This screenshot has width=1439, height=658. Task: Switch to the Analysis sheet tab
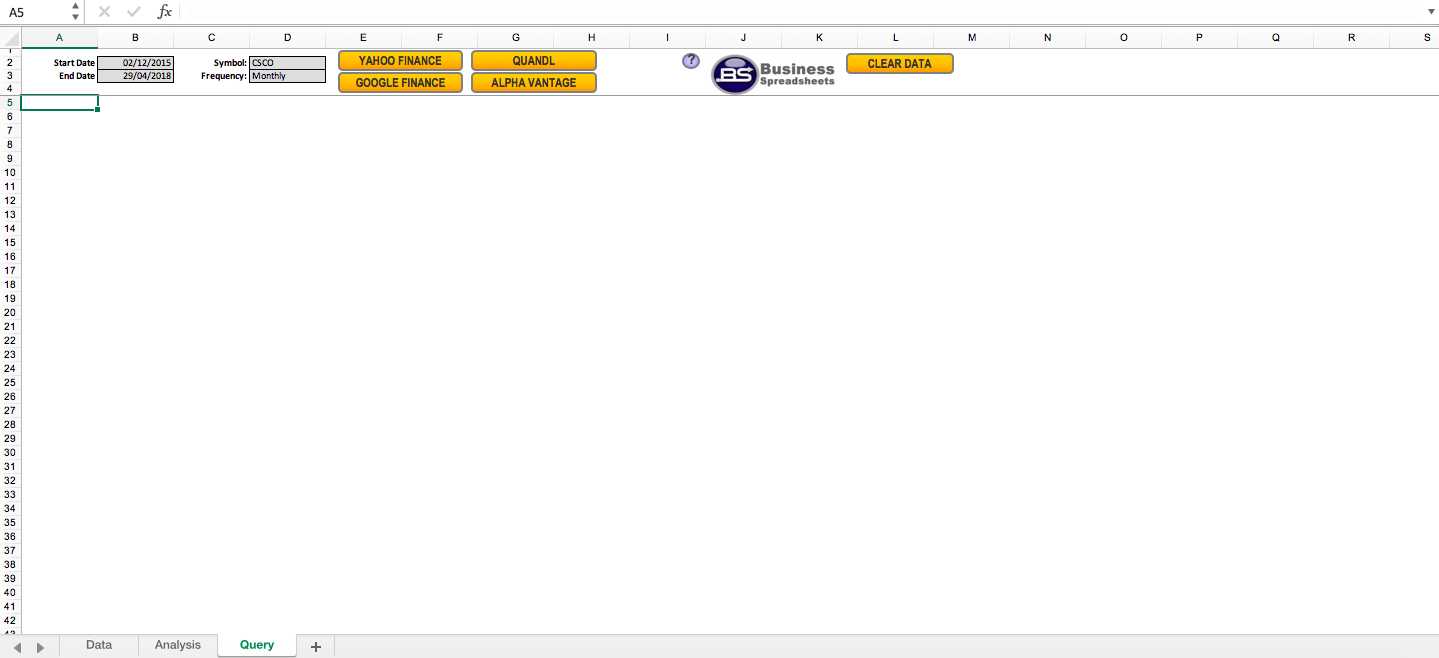(178, 645)
